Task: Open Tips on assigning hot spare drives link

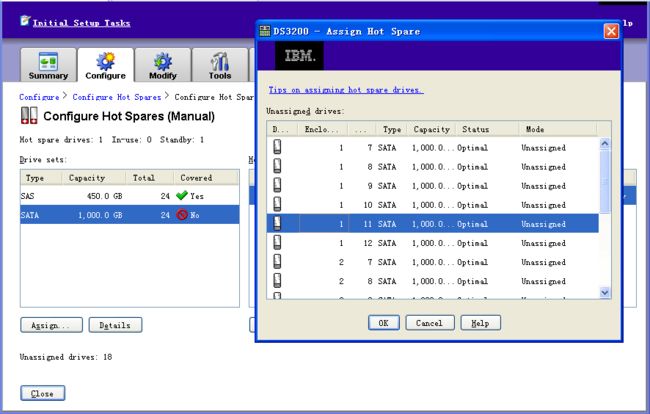Action: [346, 90]
